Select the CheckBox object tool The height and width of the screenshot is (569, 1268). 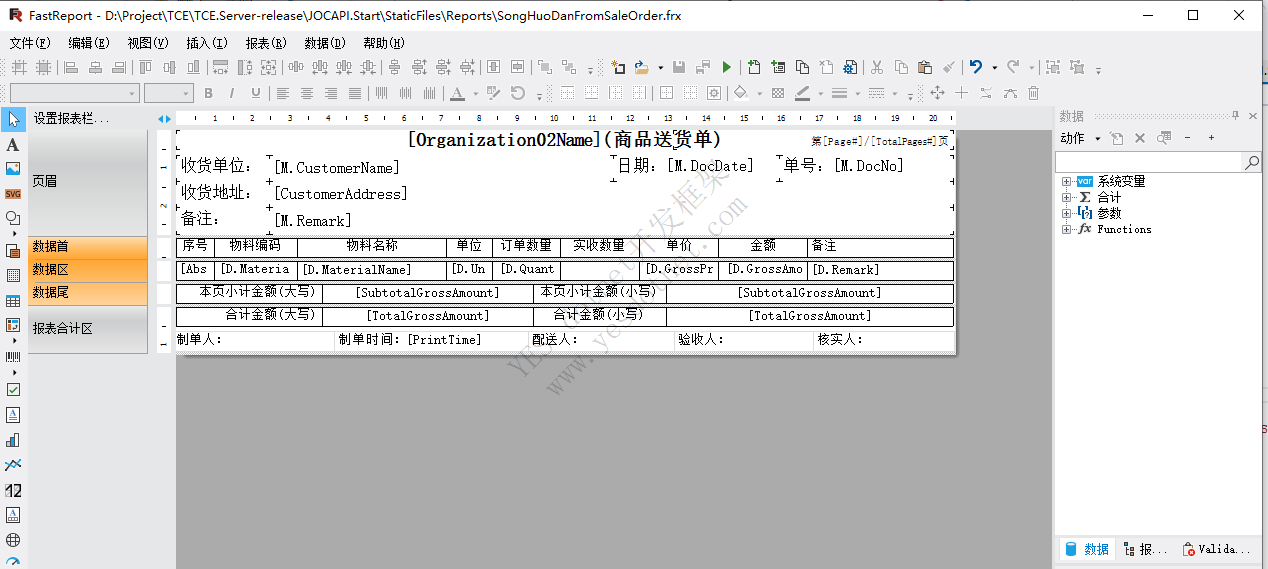13,390
